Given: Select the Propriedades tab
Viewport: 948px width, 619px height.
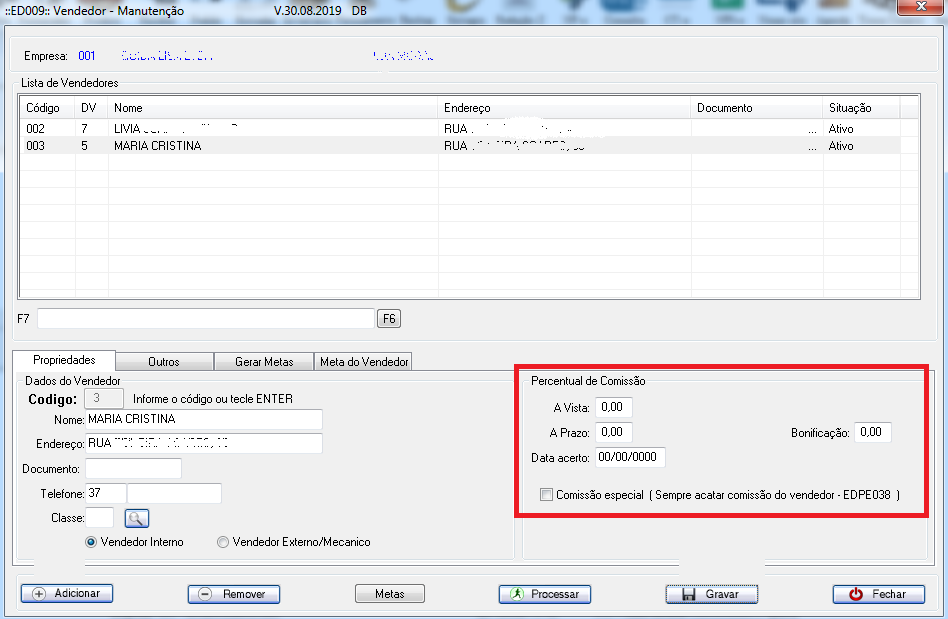Looking at the screenshot, I should (x=64, y=360).
